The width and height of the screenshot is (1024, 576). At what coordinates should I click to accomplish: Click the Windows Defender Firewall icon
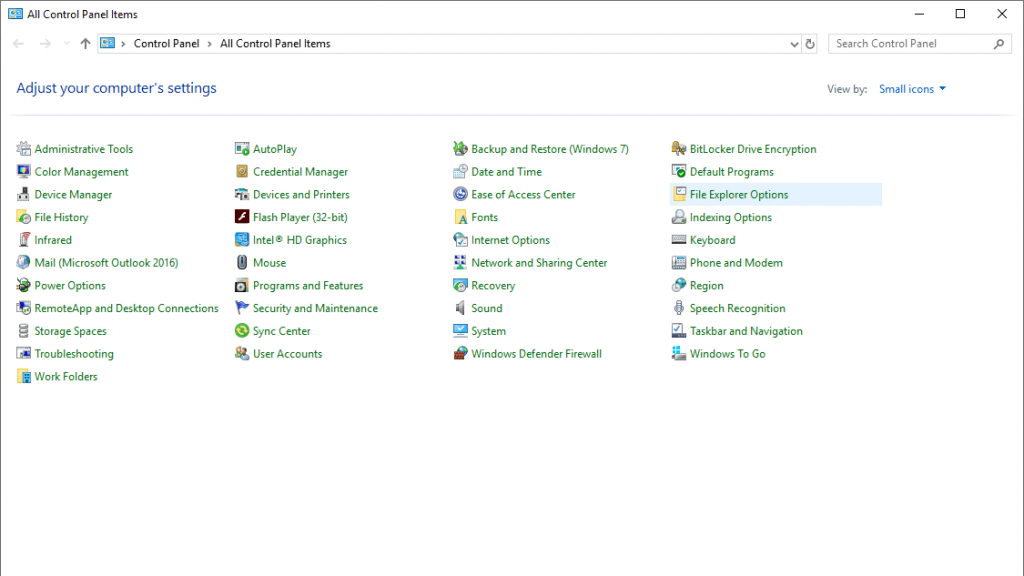tap(460, 353)
